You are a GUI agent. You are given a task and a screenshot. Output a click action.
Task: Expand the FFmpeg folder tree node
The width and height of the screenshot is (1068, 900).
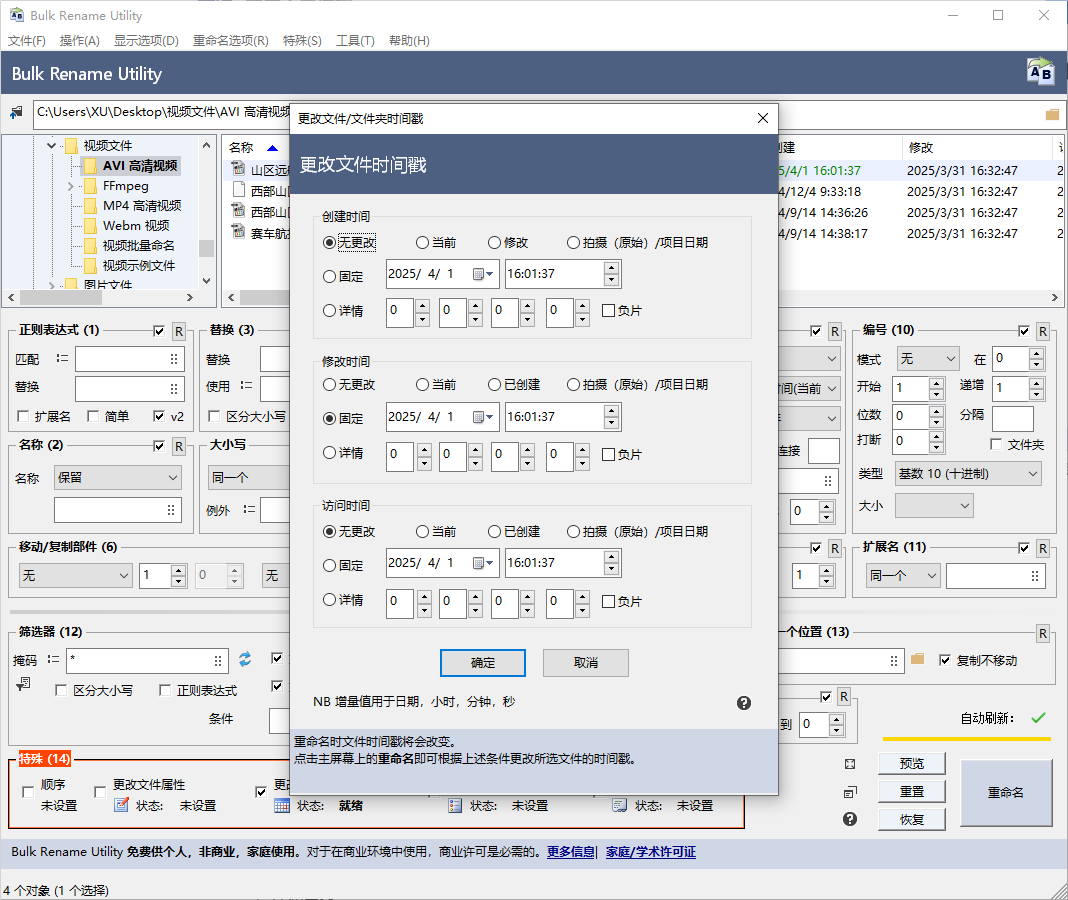click(70, 186)
